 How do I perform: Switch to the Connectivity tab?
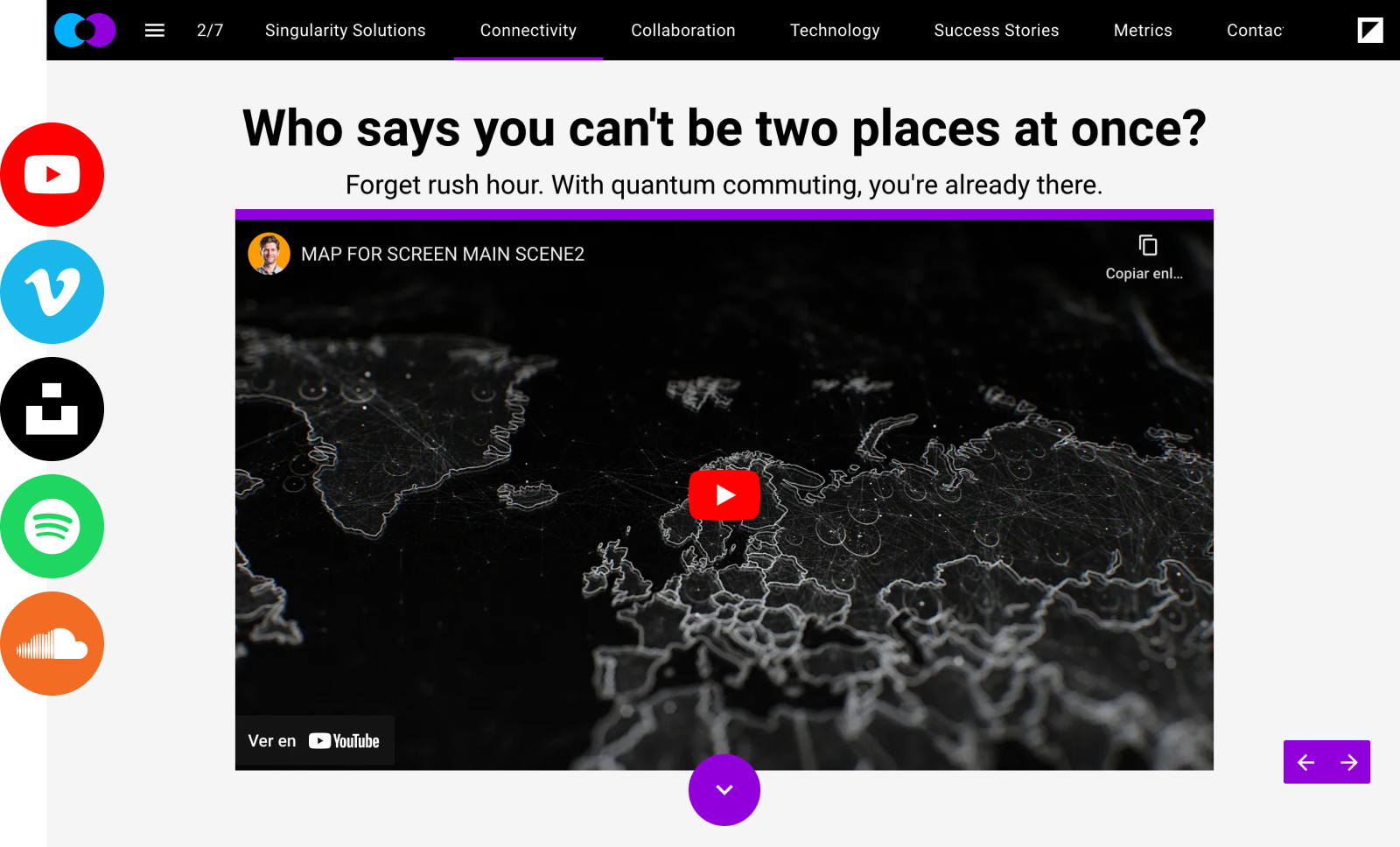pos(528,31)
